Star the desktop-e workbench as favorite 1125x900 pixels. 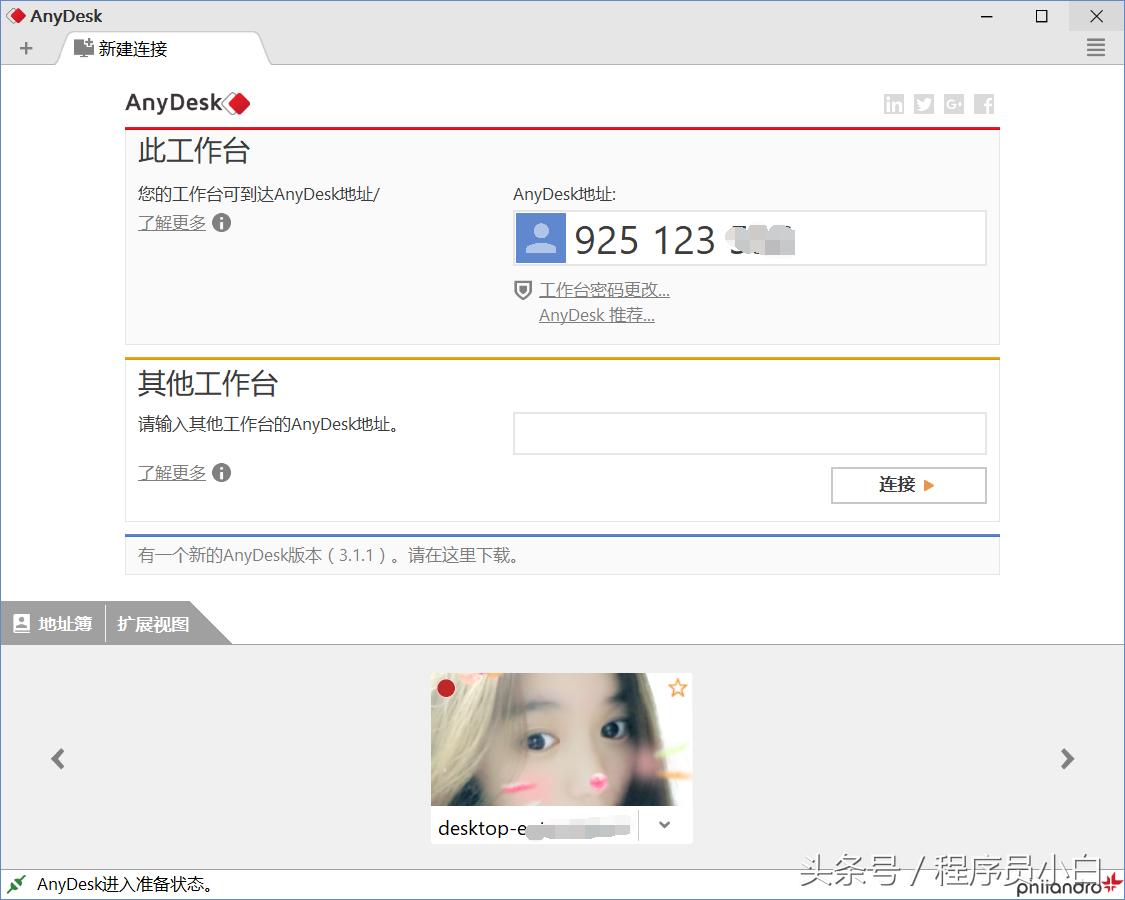click(x=678, y=688)
